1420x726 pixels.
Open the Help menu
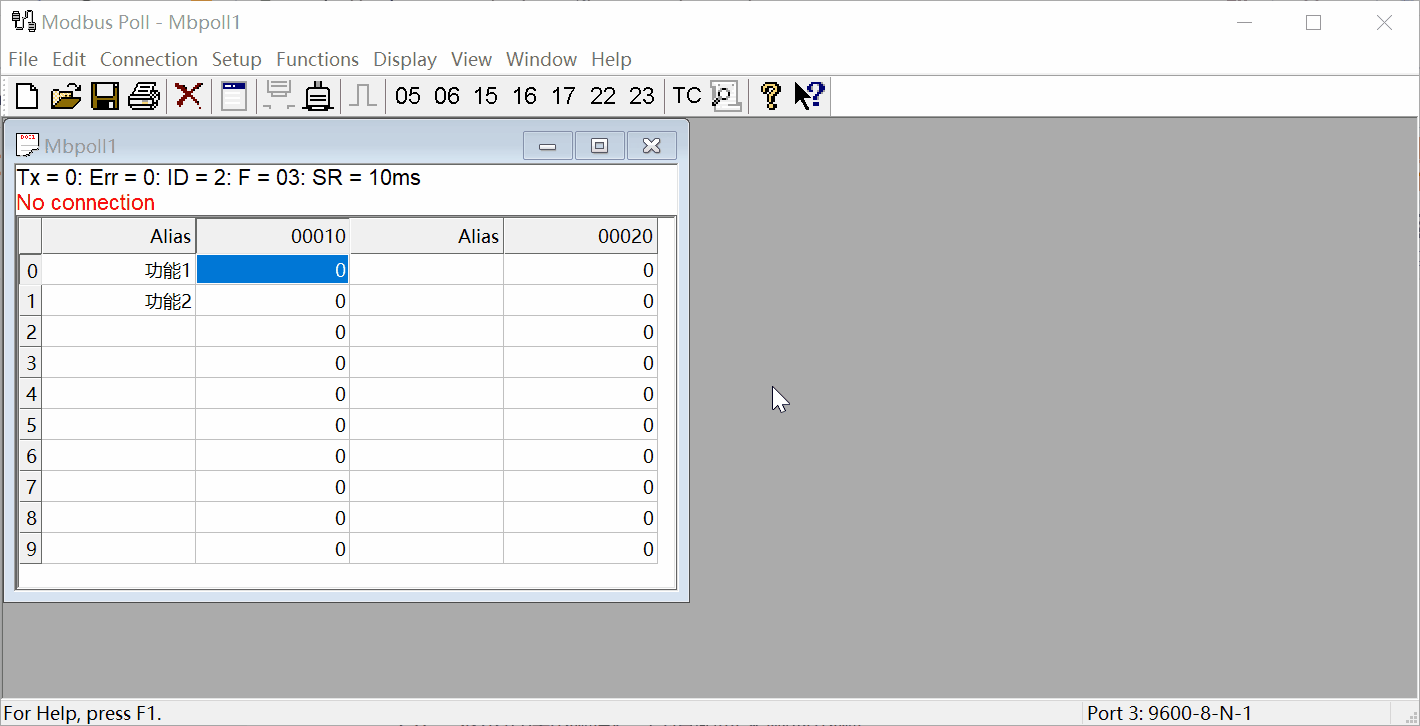coord(611,59)
